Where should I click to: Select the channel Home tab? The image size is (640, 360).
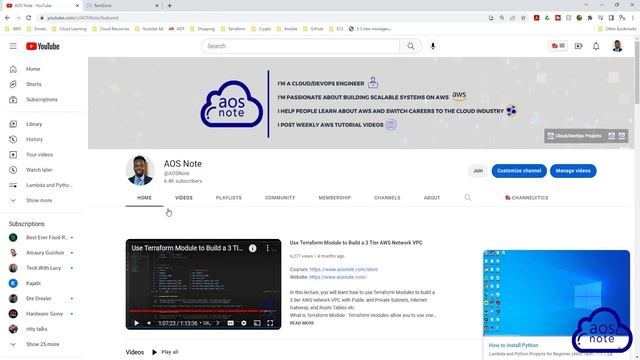click(x=144, y=198)
